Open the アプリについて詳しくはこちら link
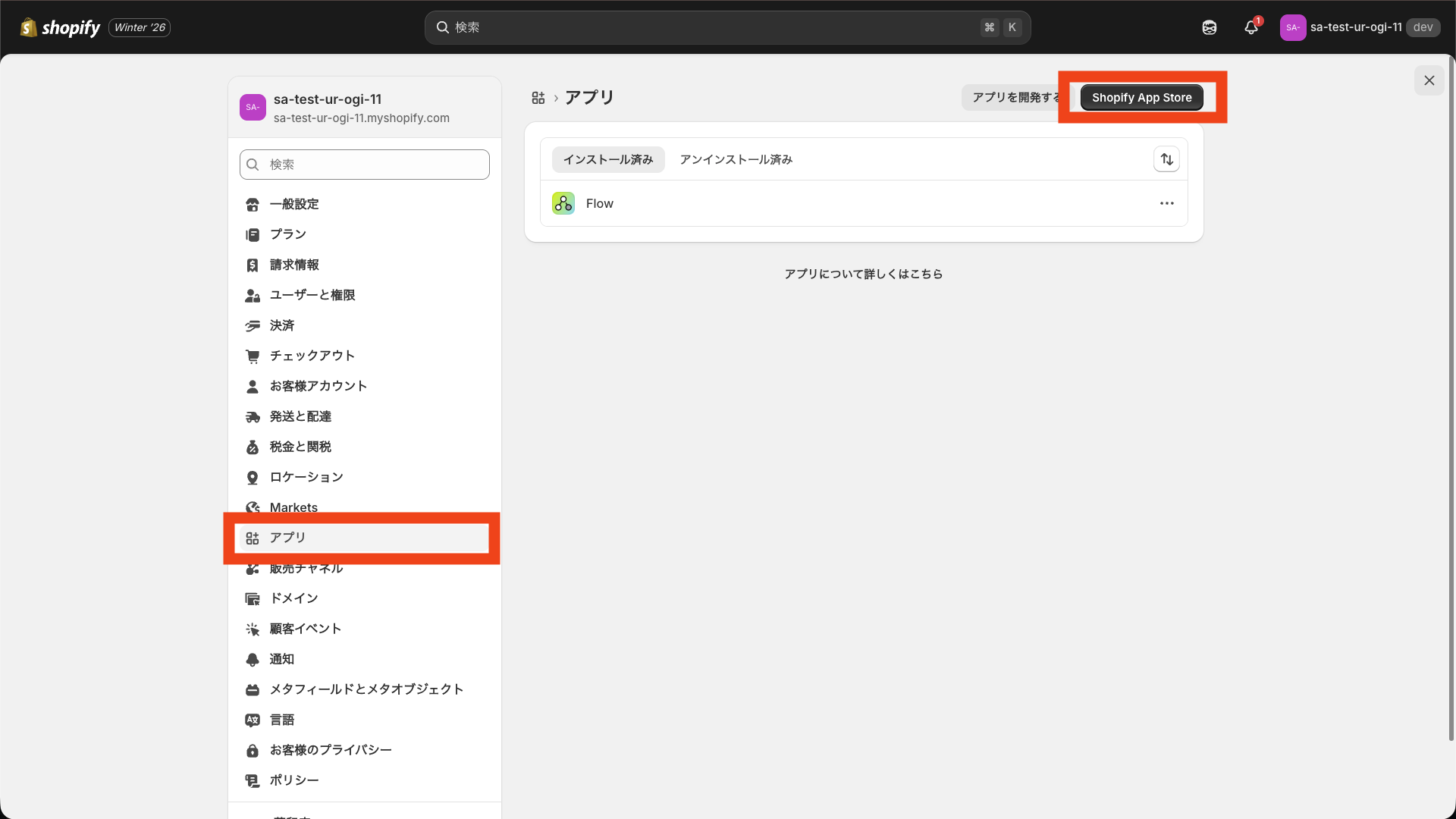1456x819 pixels. pyautogui.click(x=864, y=274)
